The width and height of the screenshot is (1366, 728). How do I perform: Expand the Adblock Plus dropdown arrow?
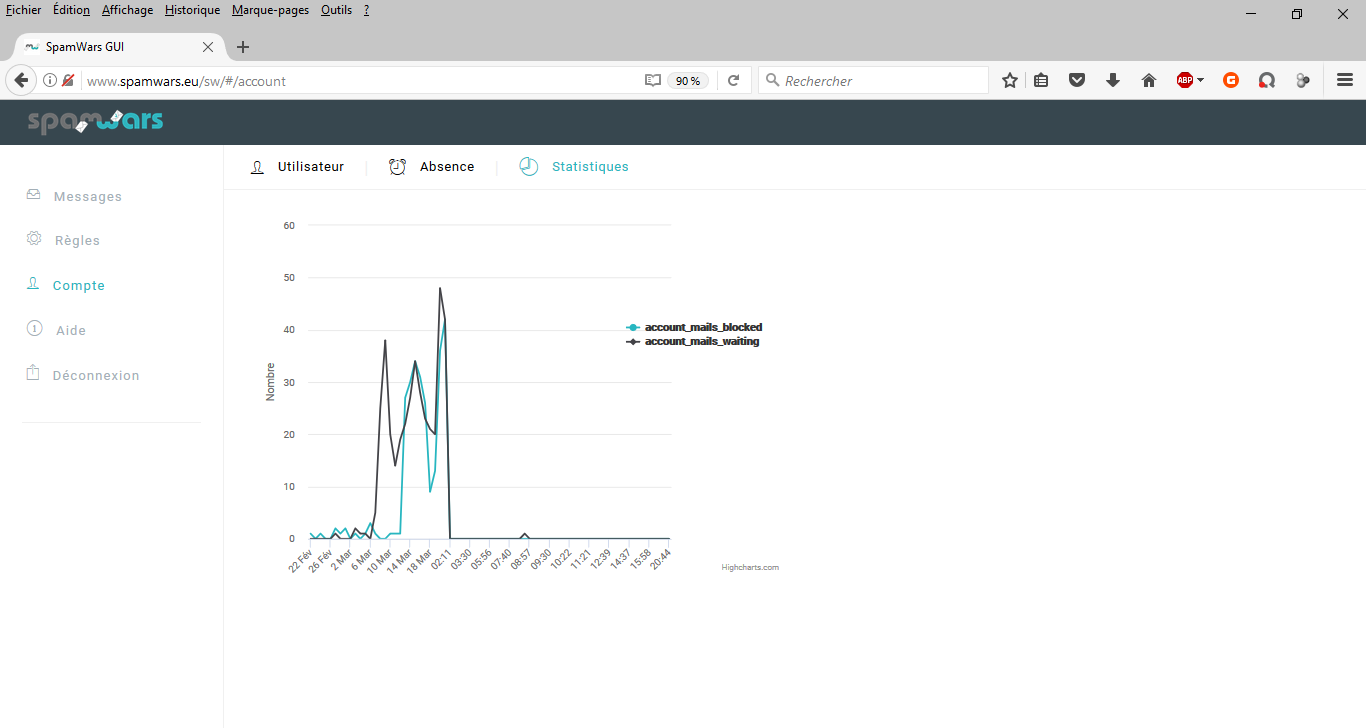point(1201,80)
